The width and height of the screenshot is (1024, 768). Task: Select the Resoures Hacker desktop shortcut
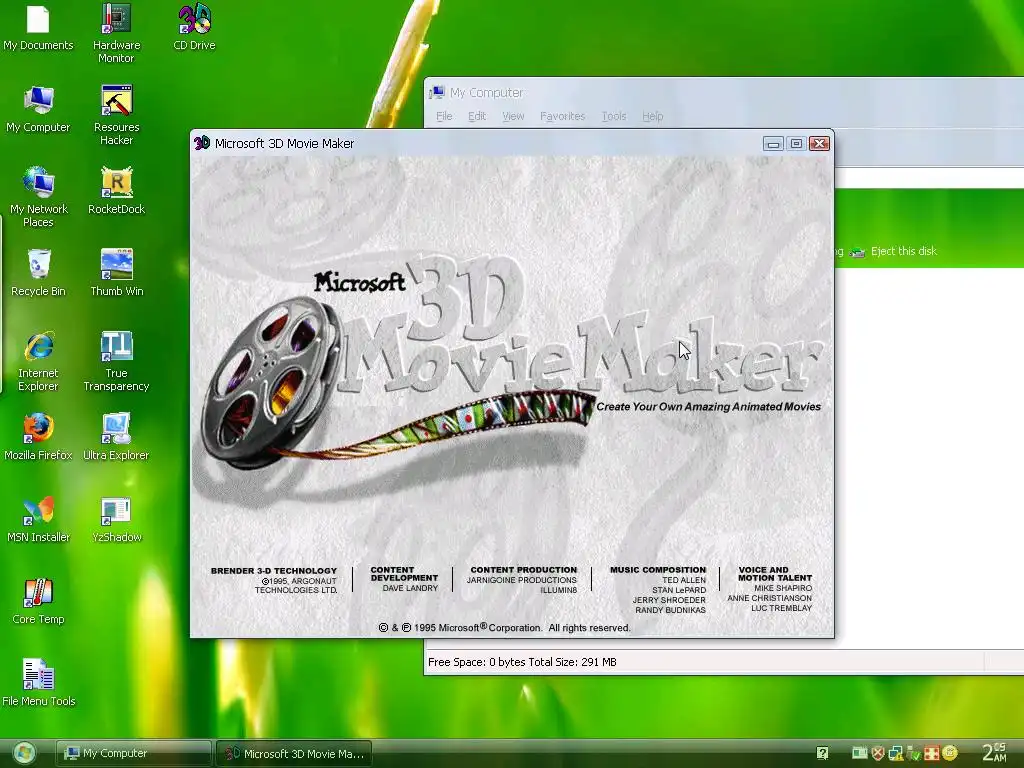[x=116, y=115]
